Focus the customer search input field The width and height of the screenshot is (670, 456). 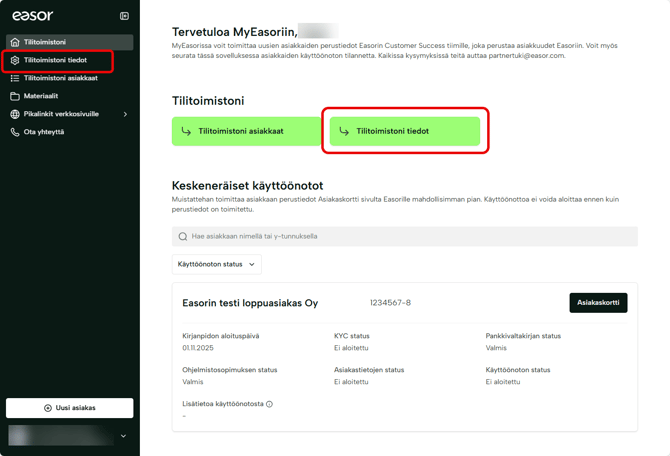410,237
